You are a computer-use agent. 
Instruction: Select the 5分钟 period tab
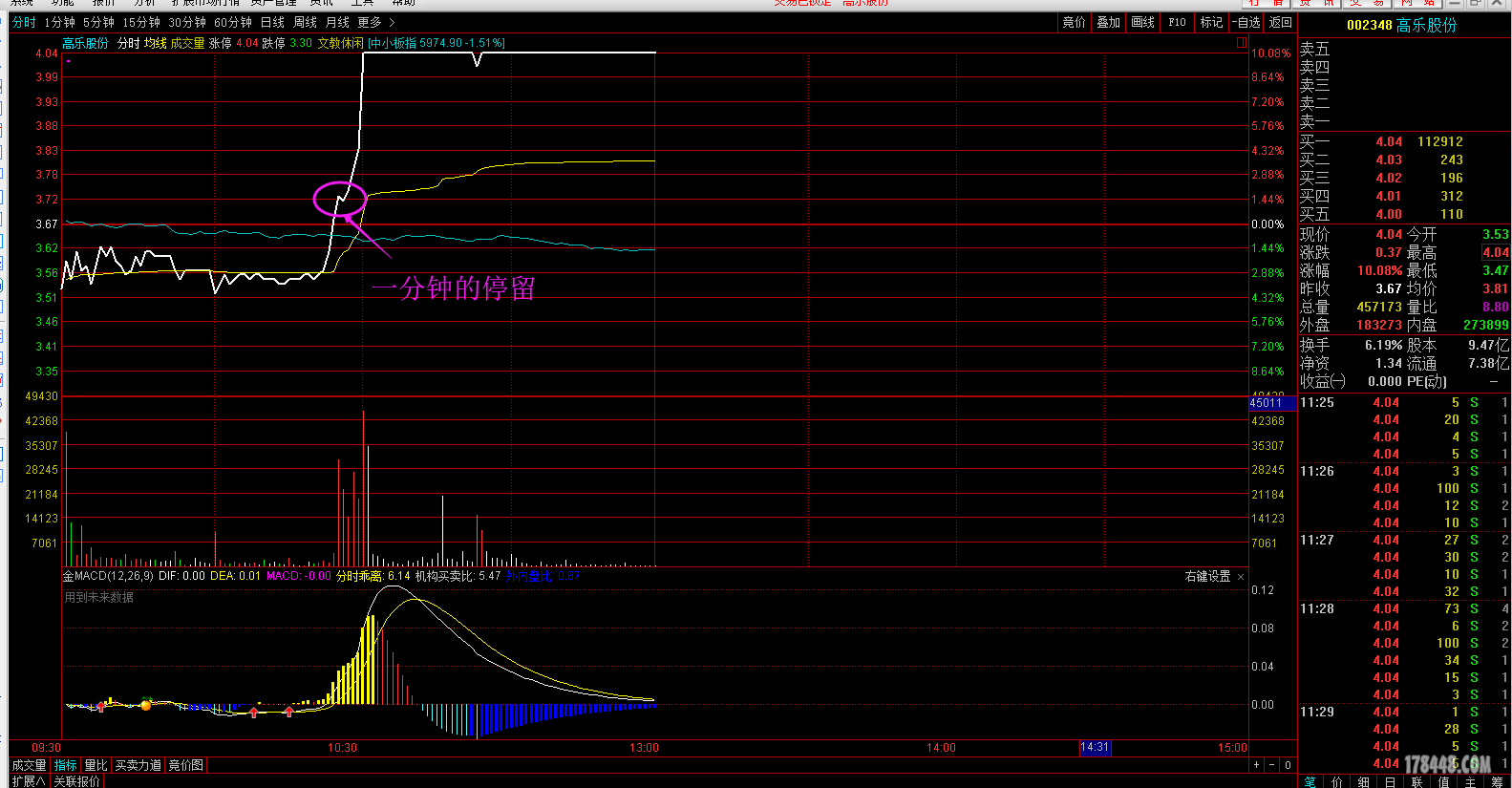click(x=98, y=22)
